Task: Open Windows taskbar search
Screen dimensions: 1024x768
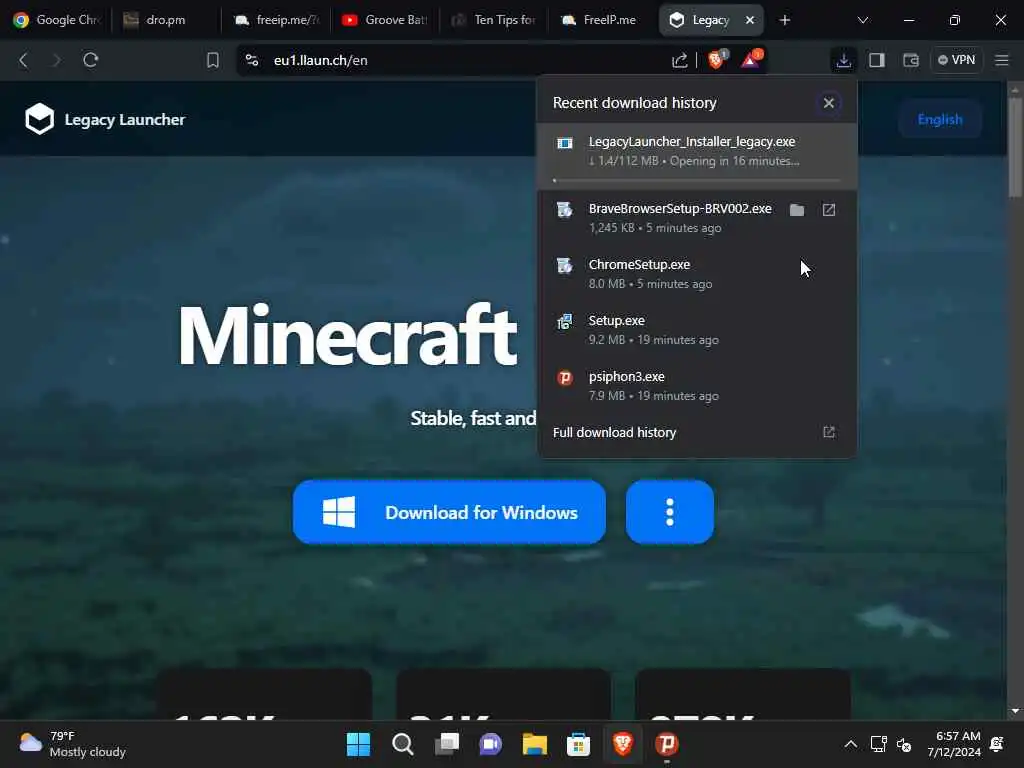Action: click(x=402, y=744)
